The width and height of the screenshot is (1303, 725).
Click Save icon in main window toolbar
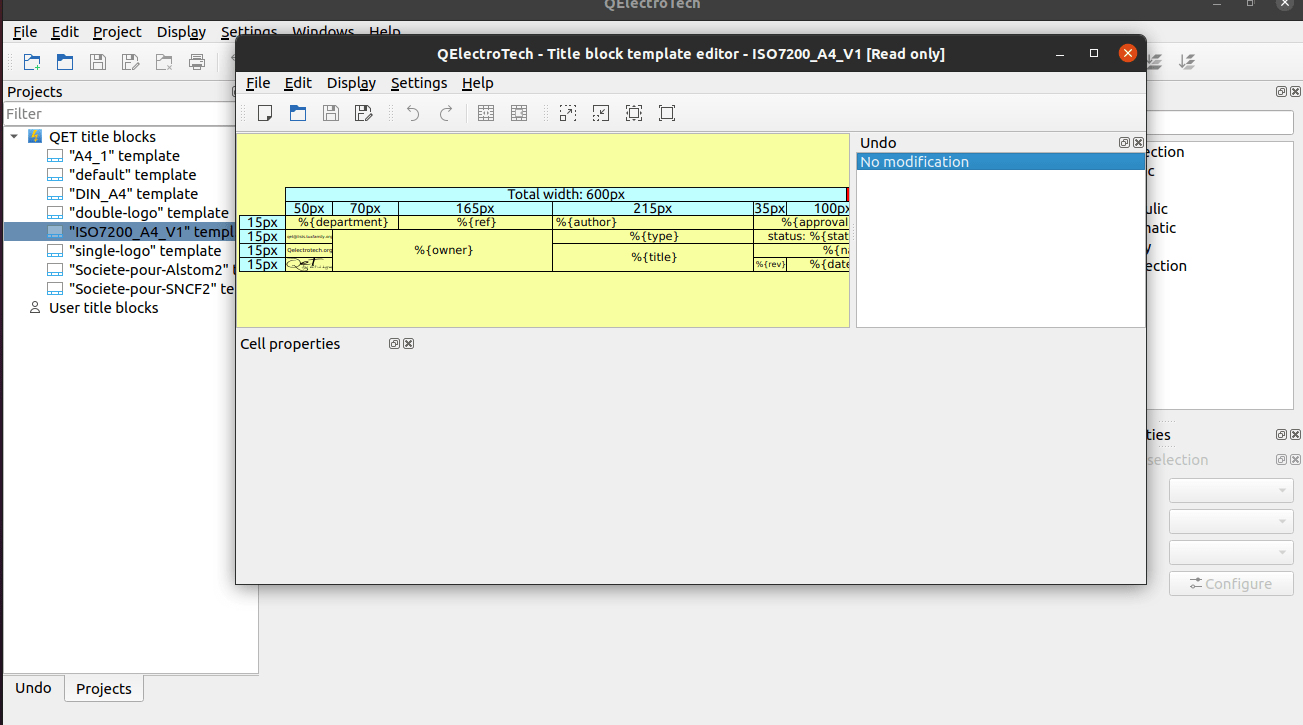coord(98,62)
